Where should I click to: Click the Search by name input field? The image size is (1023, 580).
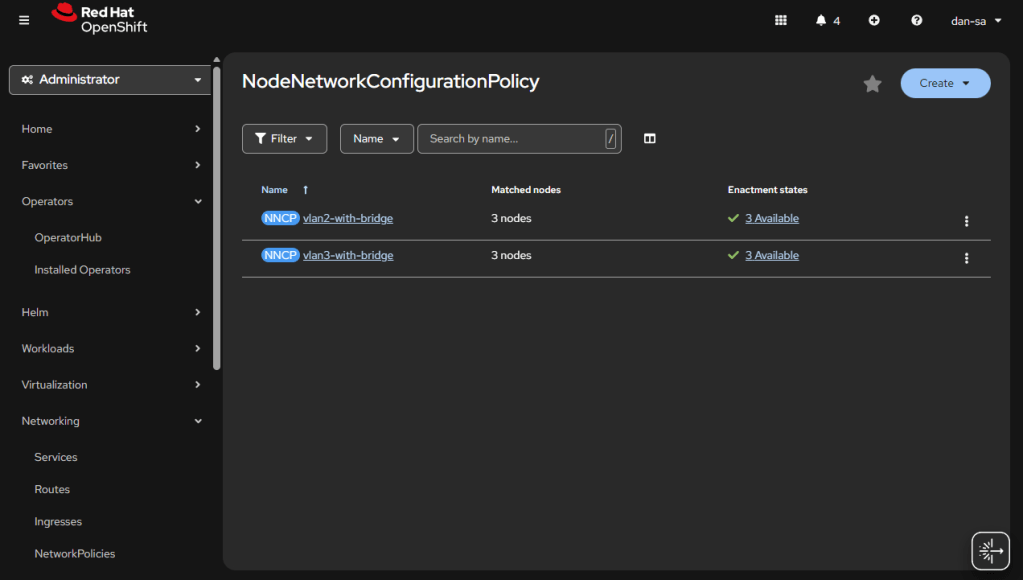512,139
